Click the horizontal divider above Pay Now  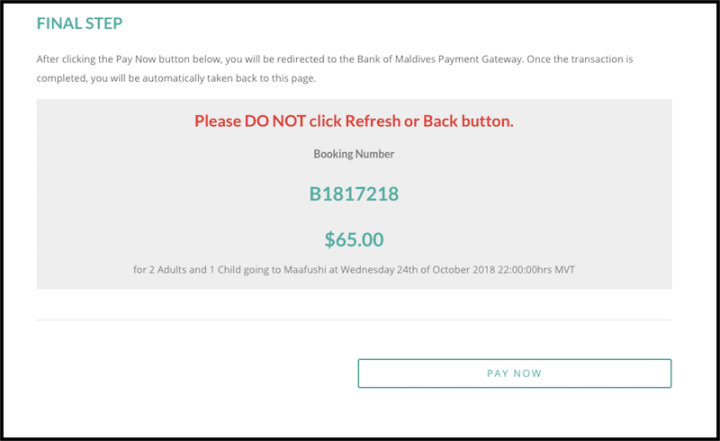tap(354, 320)
